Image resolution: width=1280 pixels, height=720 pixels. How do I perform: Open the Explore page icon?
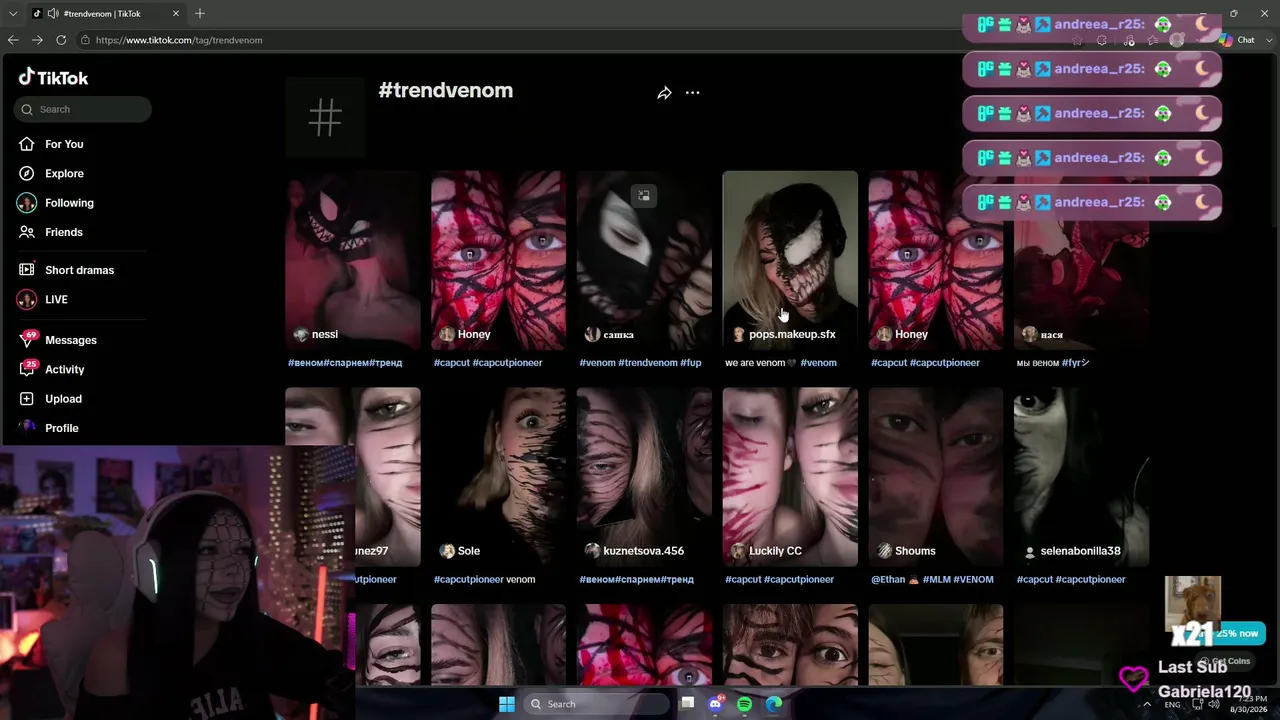(27, 173)
